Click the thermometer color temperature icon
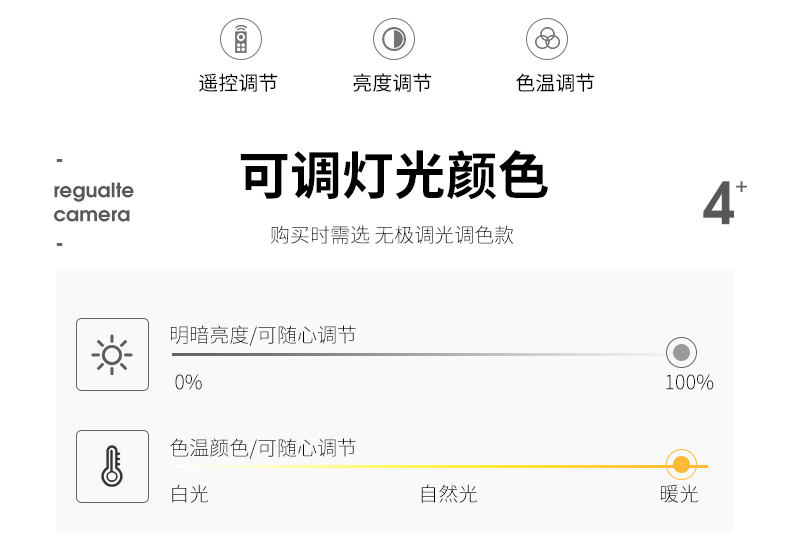This screenshot has height=552, width=790. (112, 466)
